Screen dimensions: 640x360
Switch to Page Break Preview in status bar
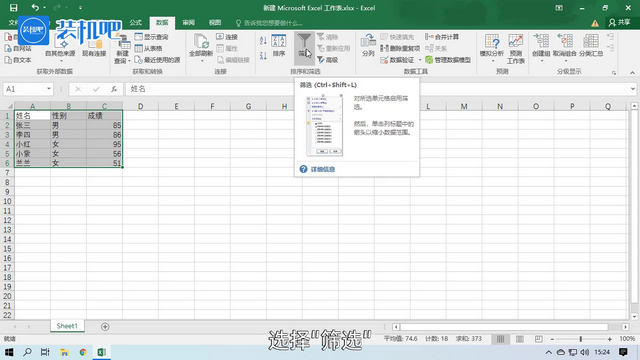pos(539,339)
